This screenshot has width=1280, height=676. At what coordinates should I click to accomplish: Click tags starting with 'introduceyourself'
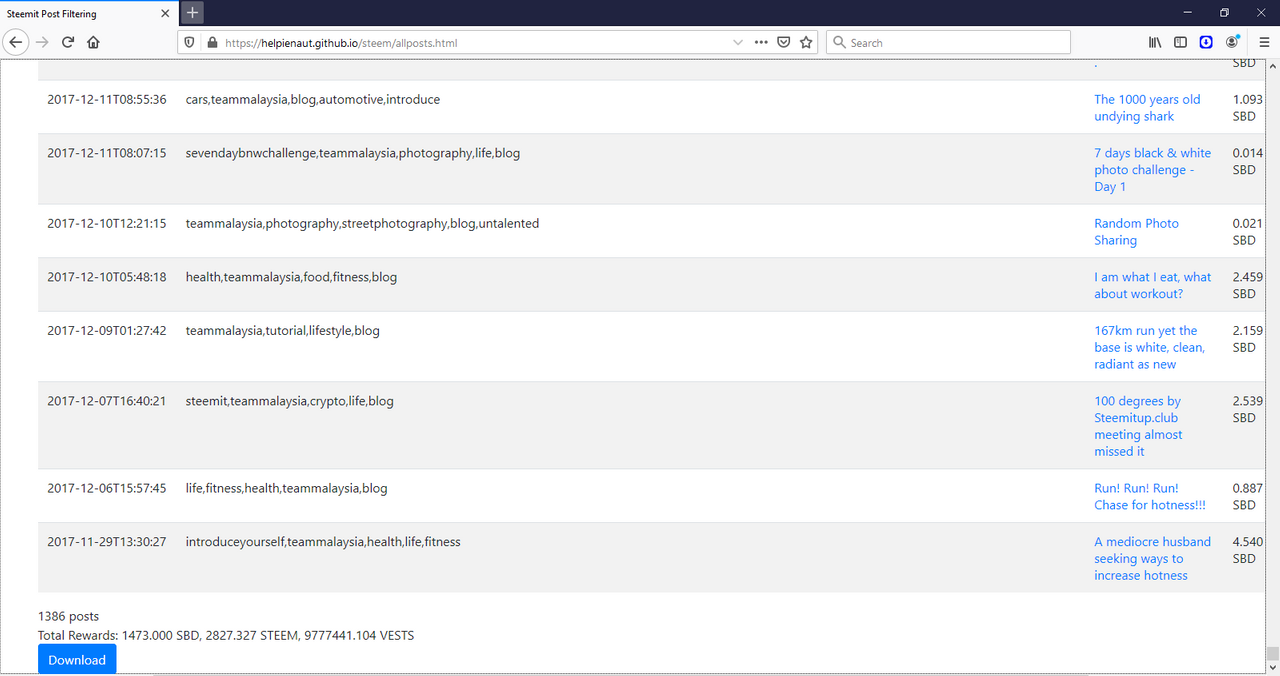(x=323, y=542)
